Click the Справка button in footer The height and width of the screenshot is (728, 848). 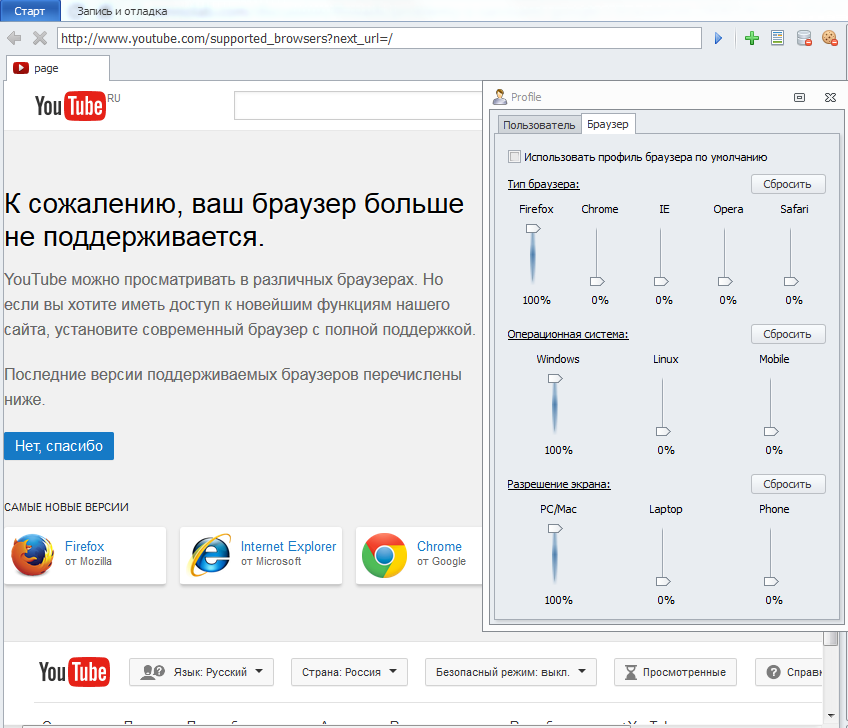point(789,672)
